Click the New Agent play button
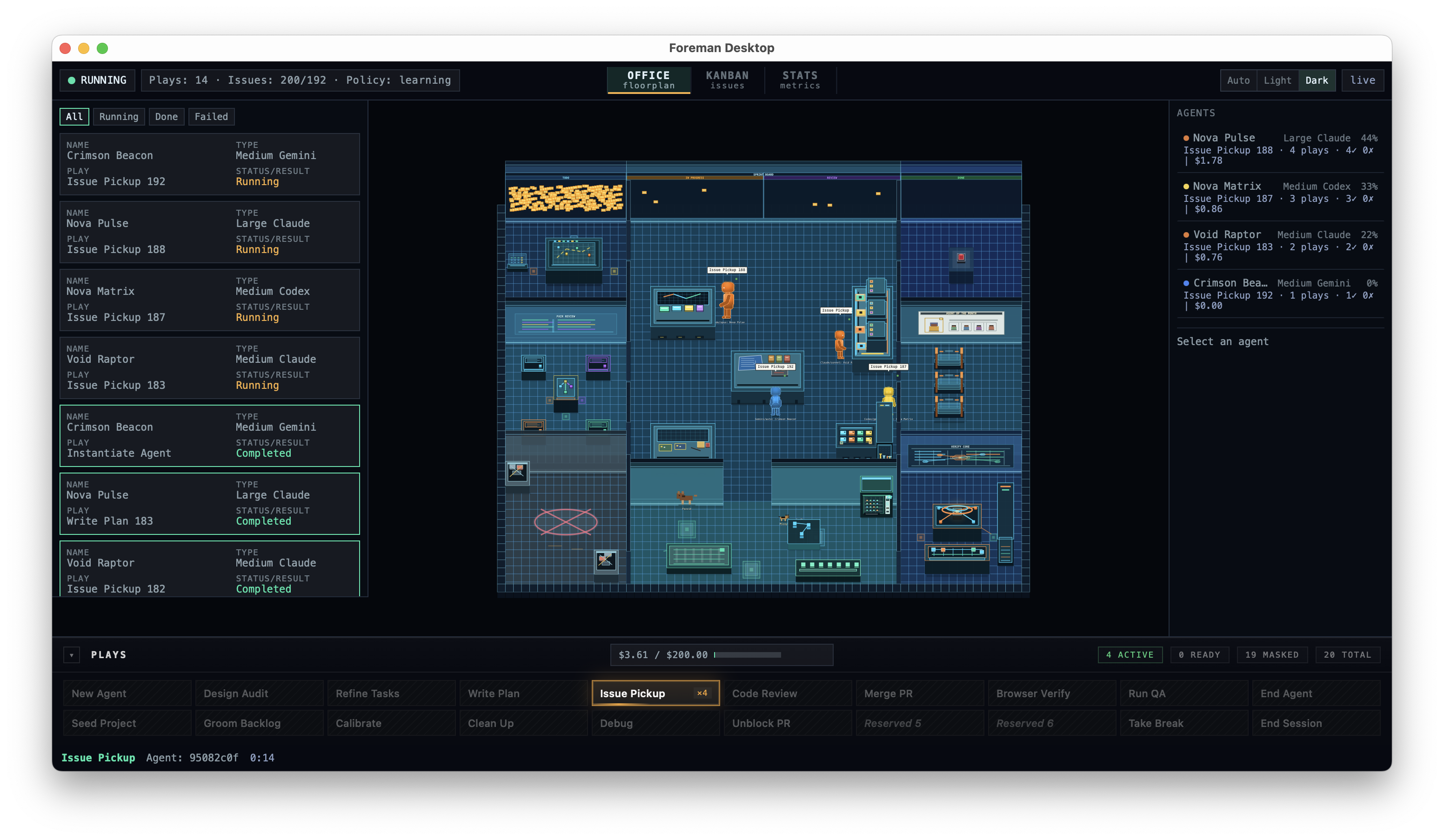Screen dimensions: 1444x840 click(x=127, y=693)
